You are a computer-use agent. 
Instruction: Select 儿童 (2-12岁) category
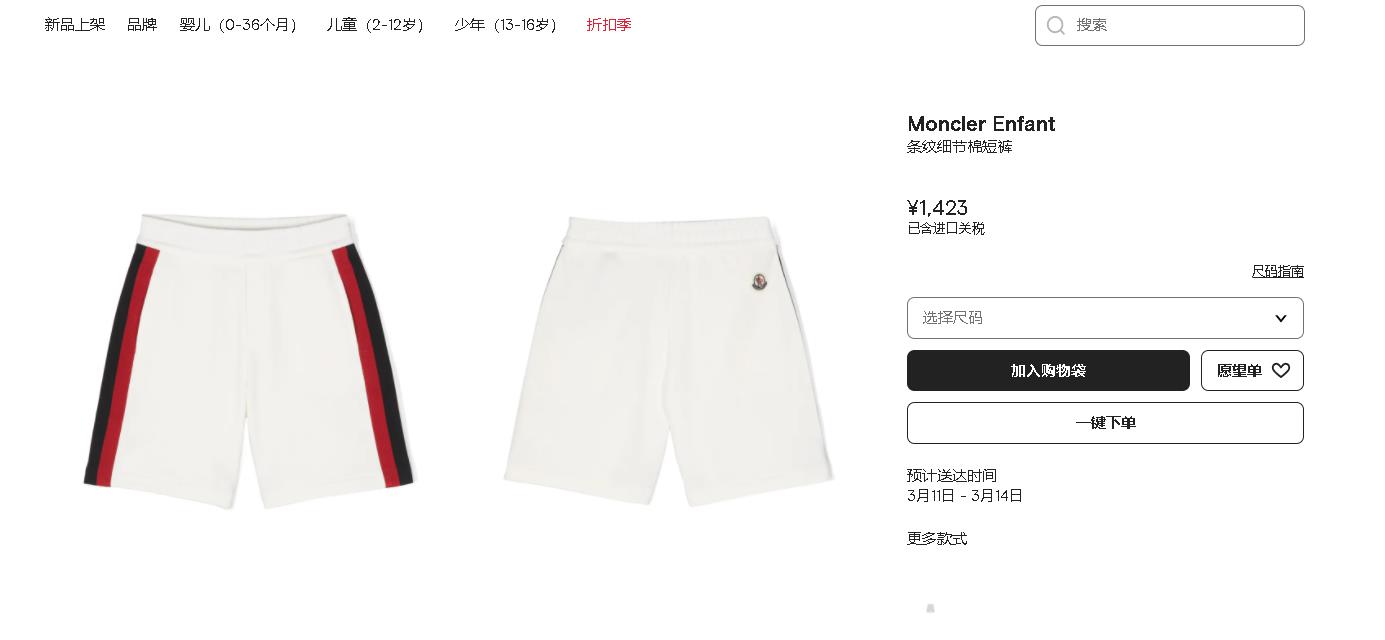tap(377, 25)
